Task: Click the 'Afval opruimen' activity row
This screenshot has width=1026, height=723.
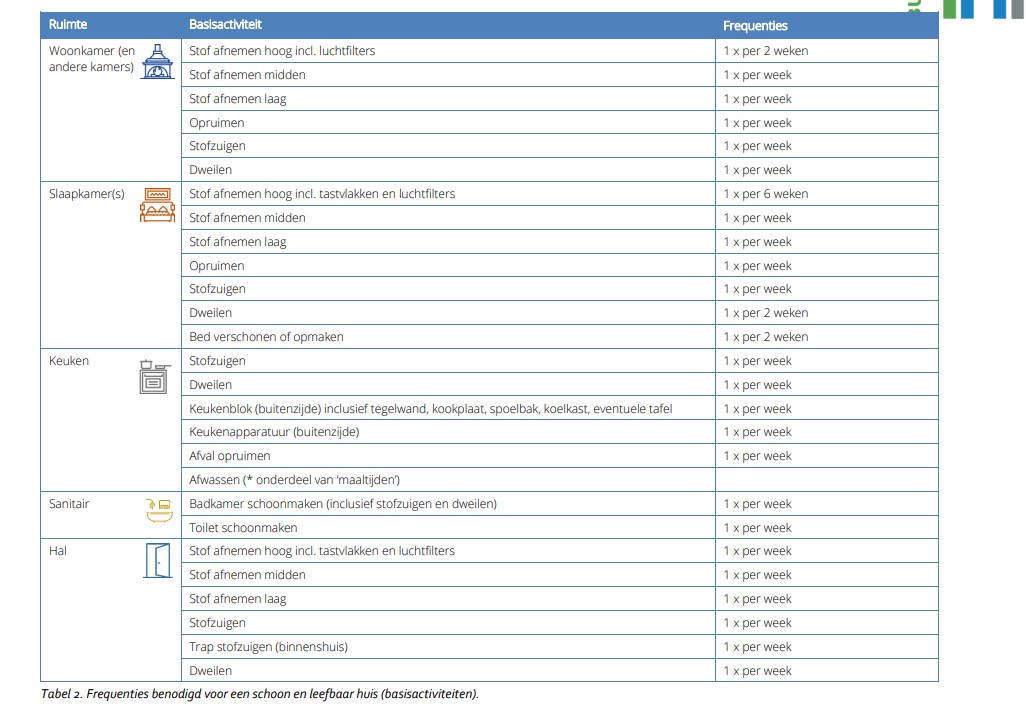Action: pyautogui.click(x=230, y=456)
